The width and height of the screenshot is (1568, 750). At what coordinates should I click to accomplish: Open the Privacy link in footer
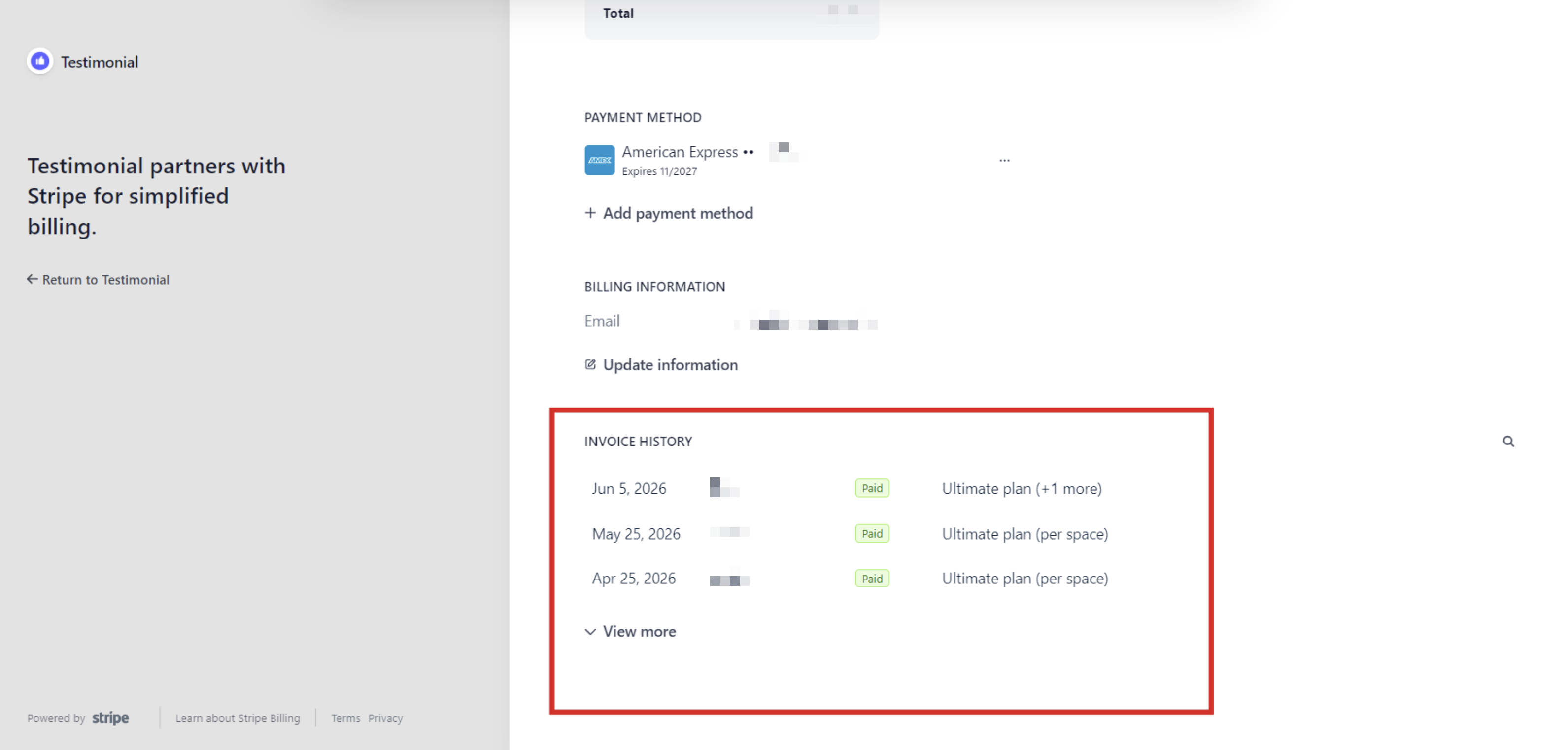point(385,718)
